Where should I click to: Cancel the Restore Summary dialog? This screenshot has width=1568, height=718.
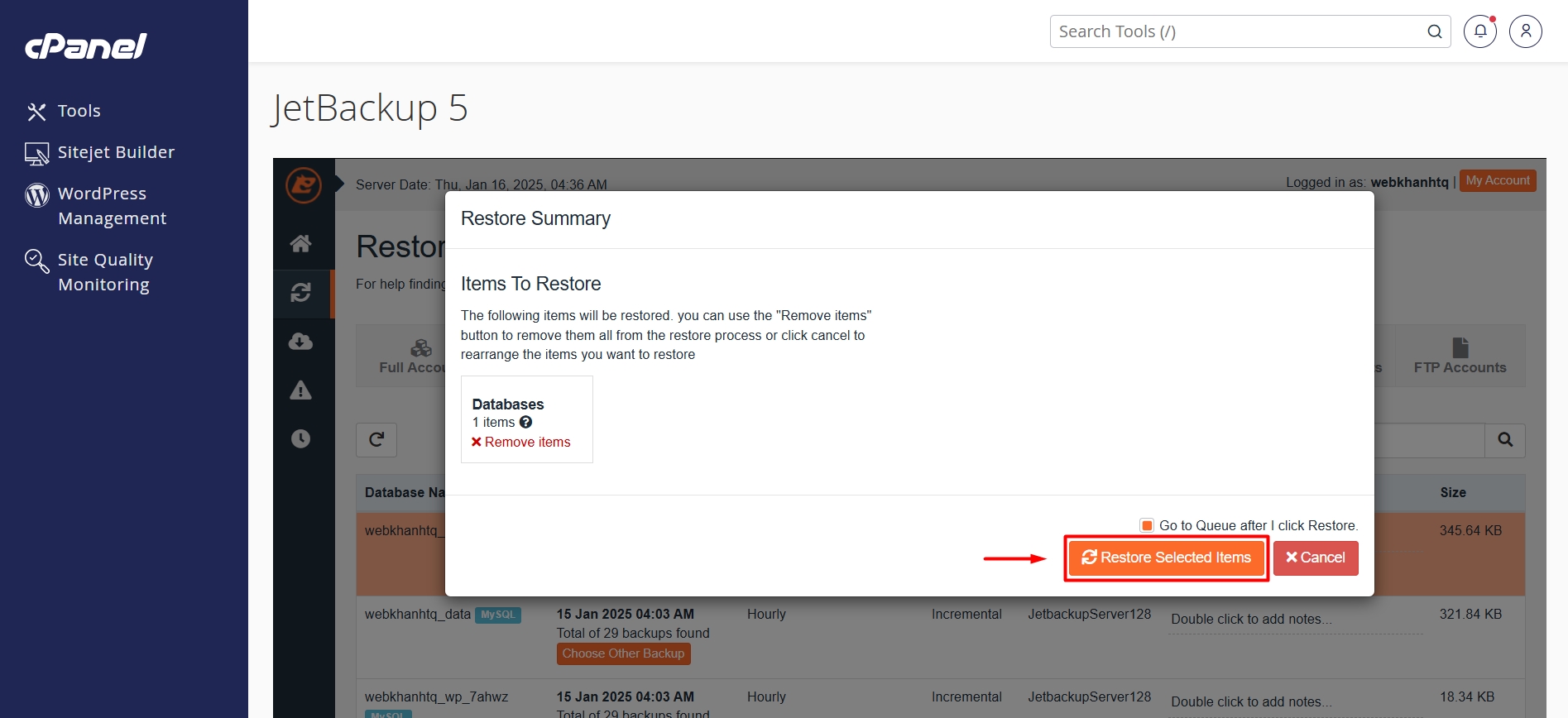pos(1315,558)
